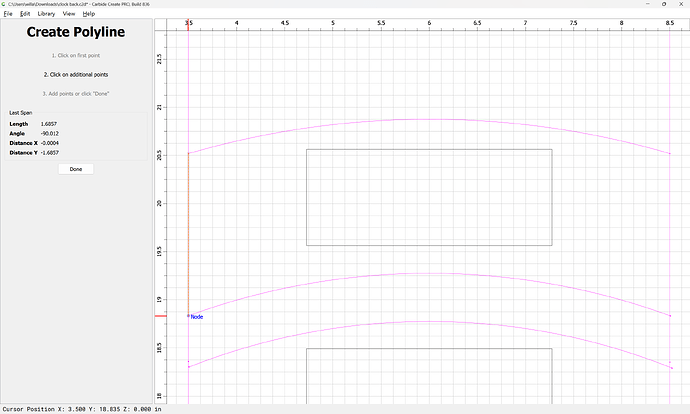Click the right endpoint of the middle arc
The width and height of the screenshot is (690, 414).
click(670, 316)
